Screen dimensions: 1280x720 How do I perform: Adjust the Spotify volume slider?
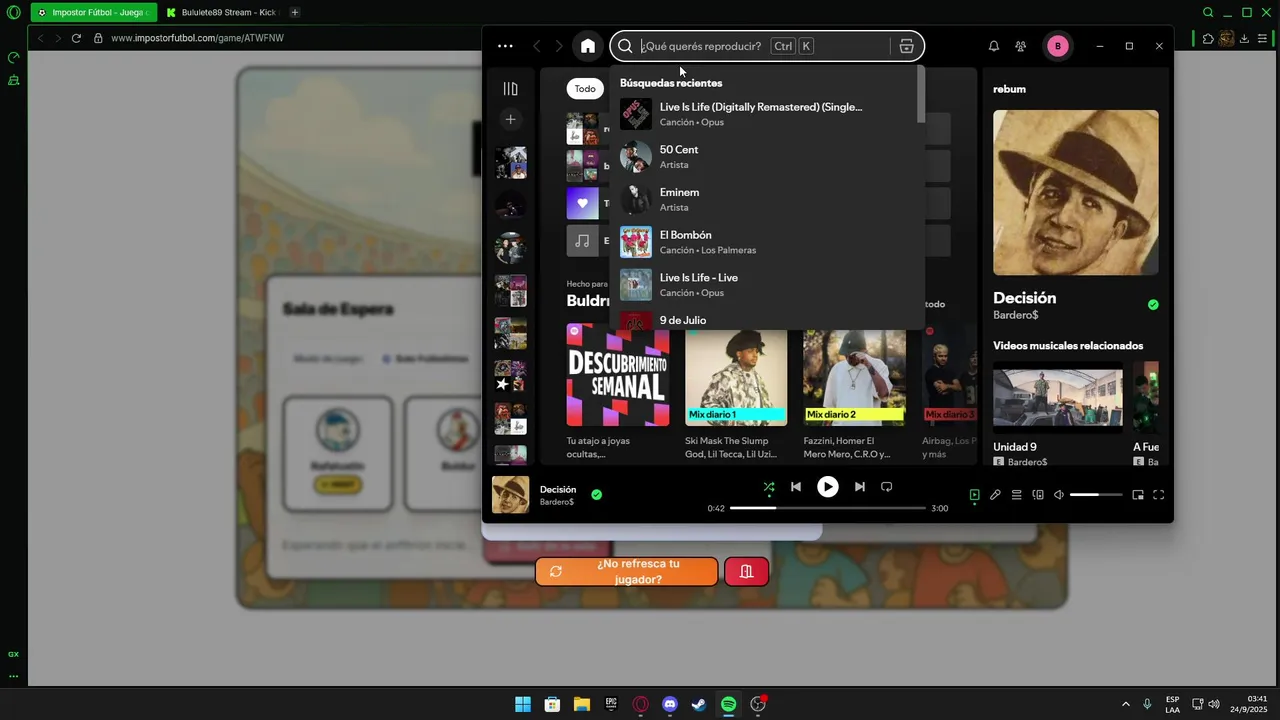1097,495
